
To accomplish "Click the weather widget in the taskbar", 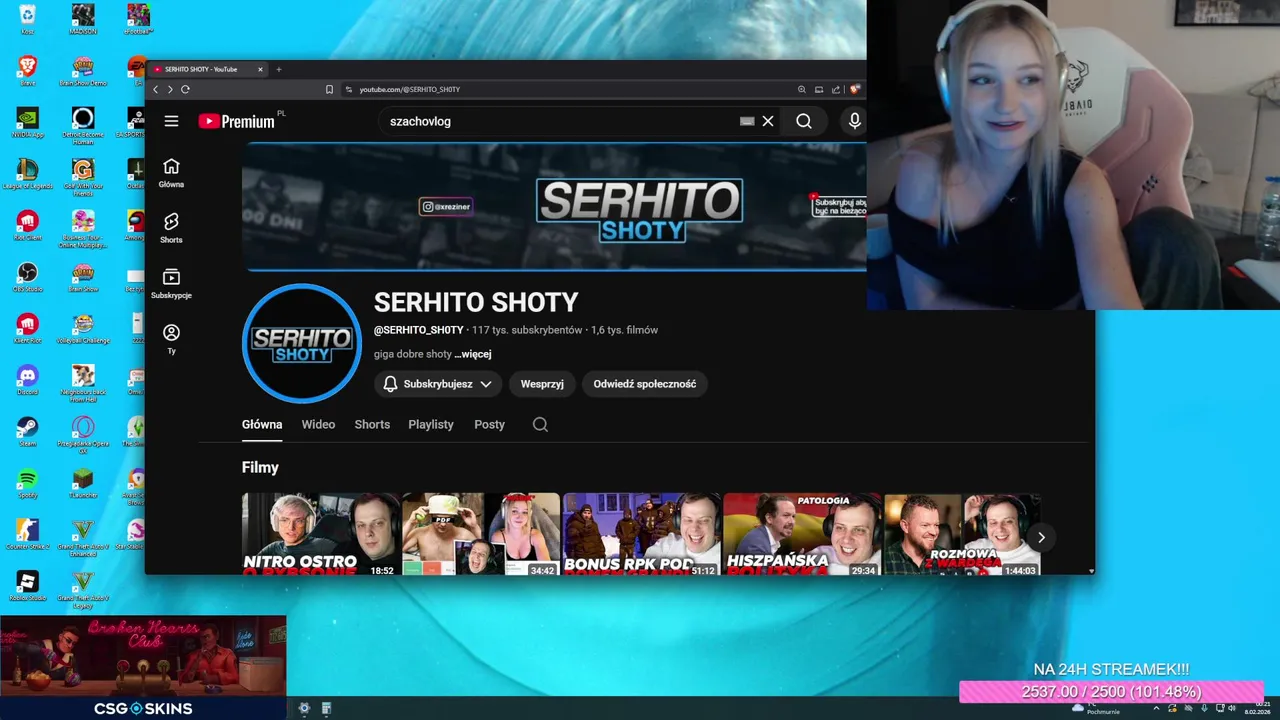I will point(1096,708).
